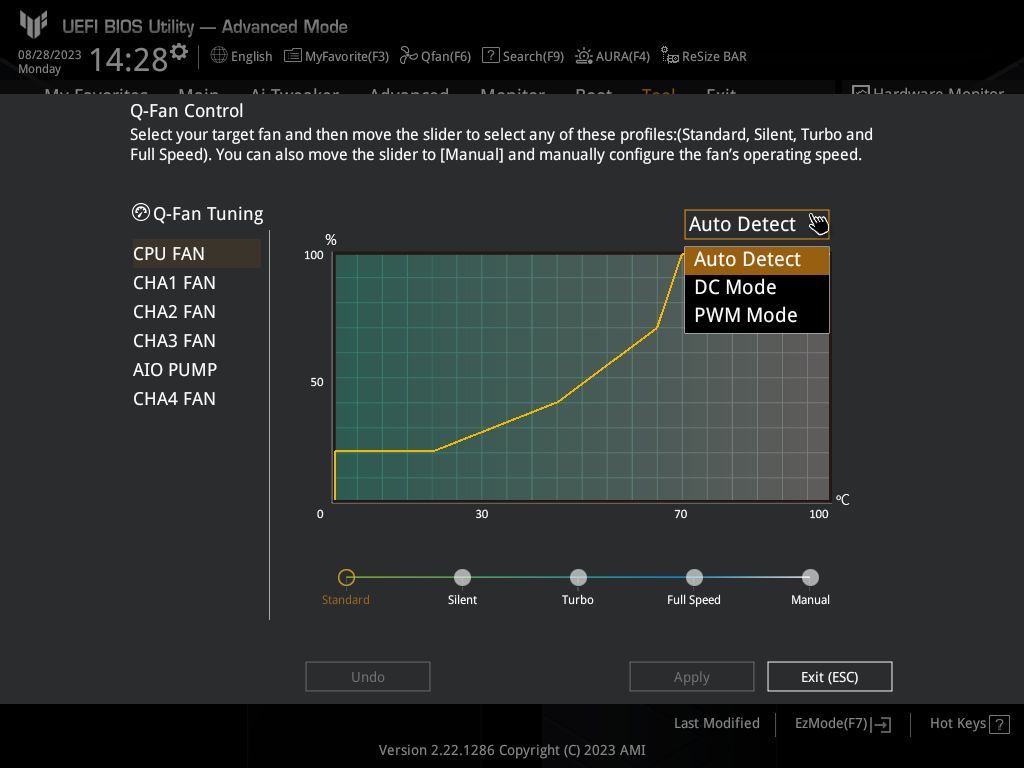Click the Q-Fan Tuning gauge icon
The width and height of the screenshot is (1024, 768).
(x=140, y=212)
